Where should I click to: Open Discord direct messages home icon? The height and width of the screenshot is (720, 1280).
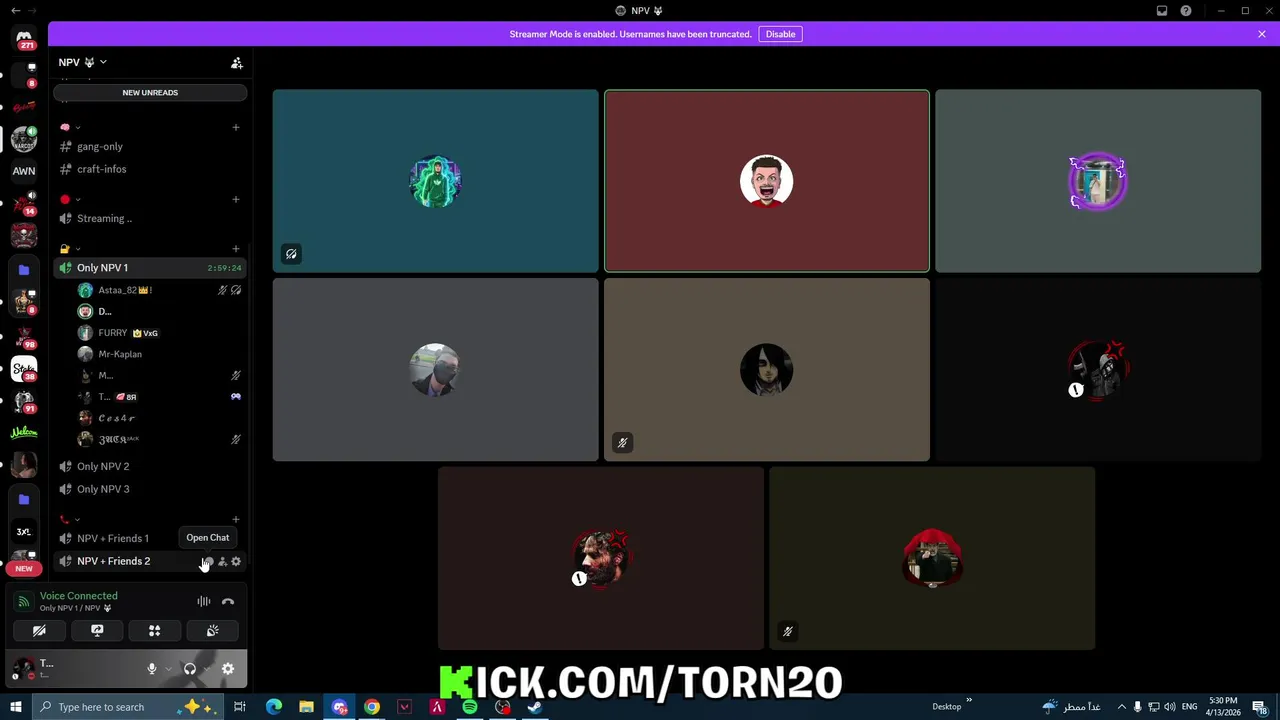[24, 38]
